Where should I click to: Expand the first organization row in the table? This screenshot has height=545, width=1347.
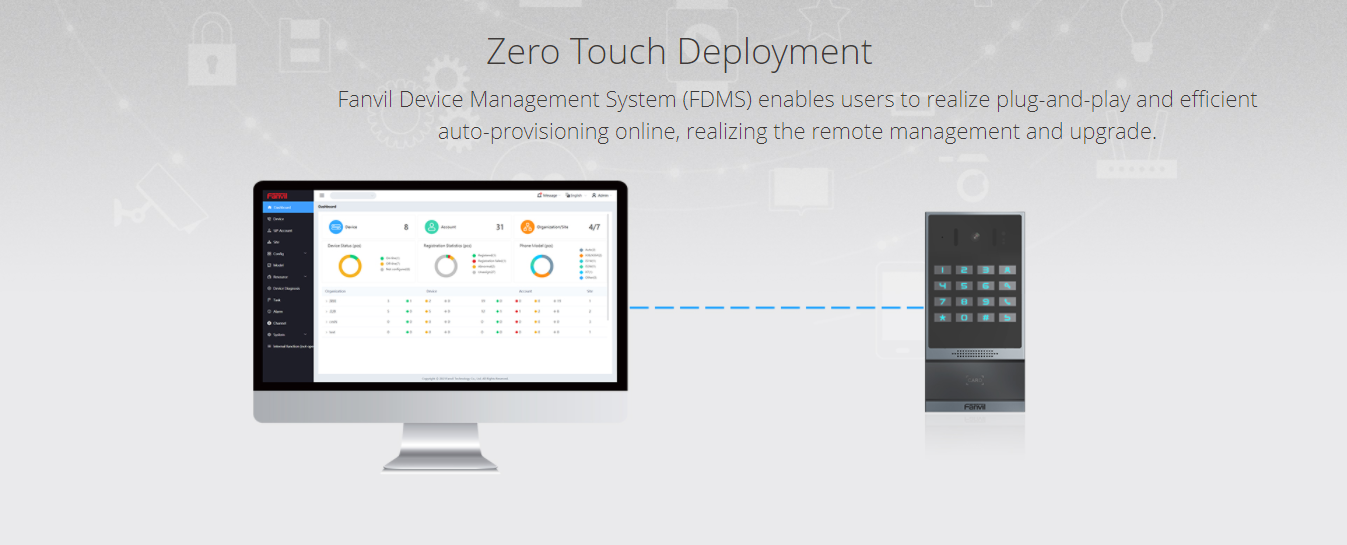pyautogui.click(x=326, y=301)
